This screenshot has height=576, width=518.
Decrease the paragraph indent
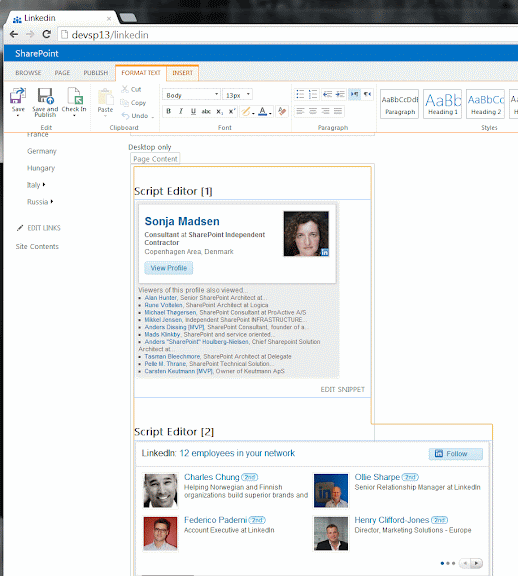click(x=327, y=94)
